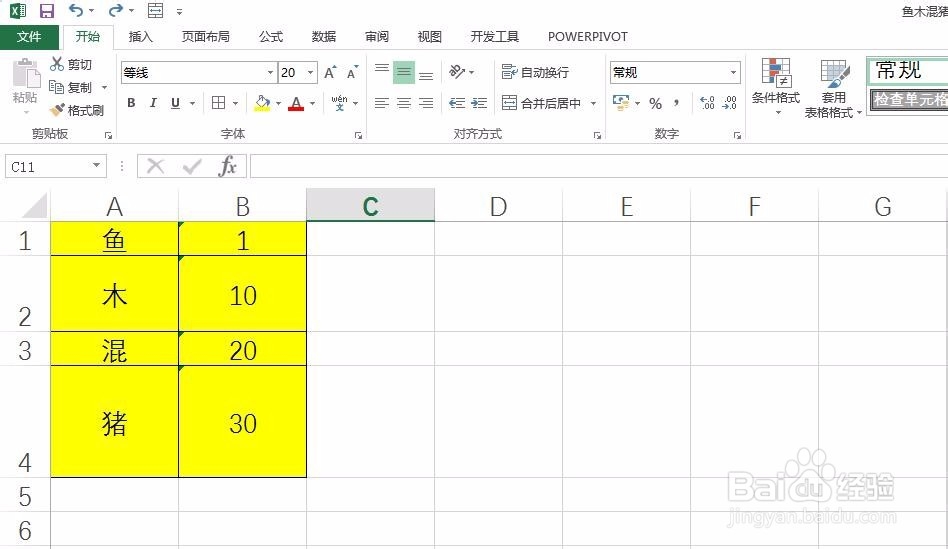
Task: Apply percent style
Action: coord(655,103)
